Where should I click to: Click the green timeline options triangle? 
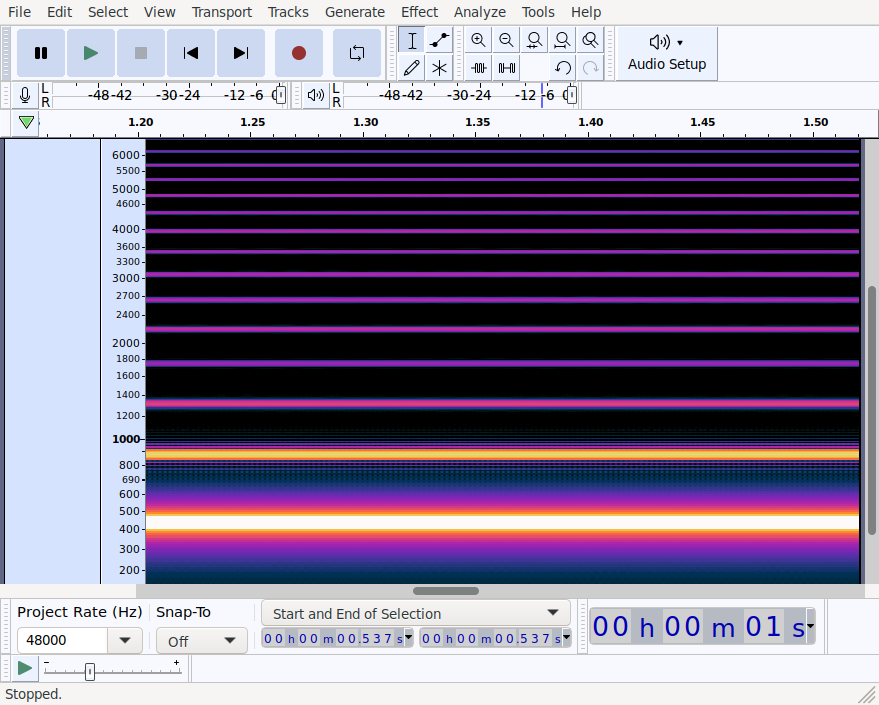26,122
